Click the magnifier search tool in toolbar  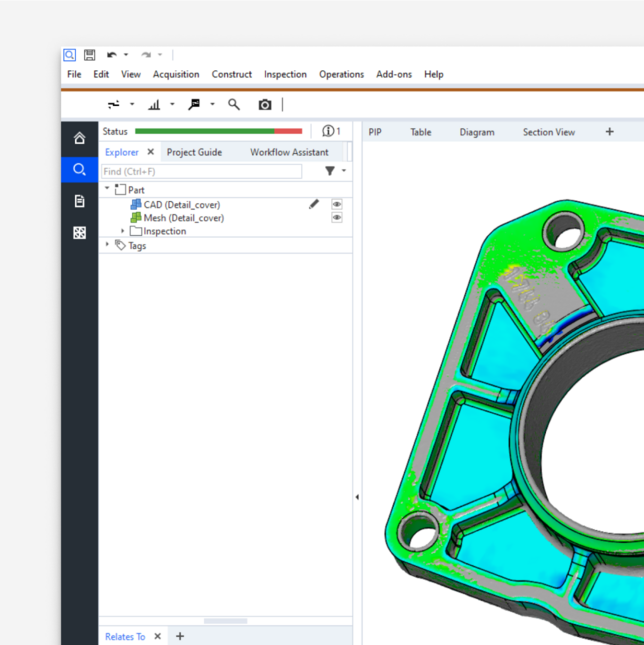point(234,104)
